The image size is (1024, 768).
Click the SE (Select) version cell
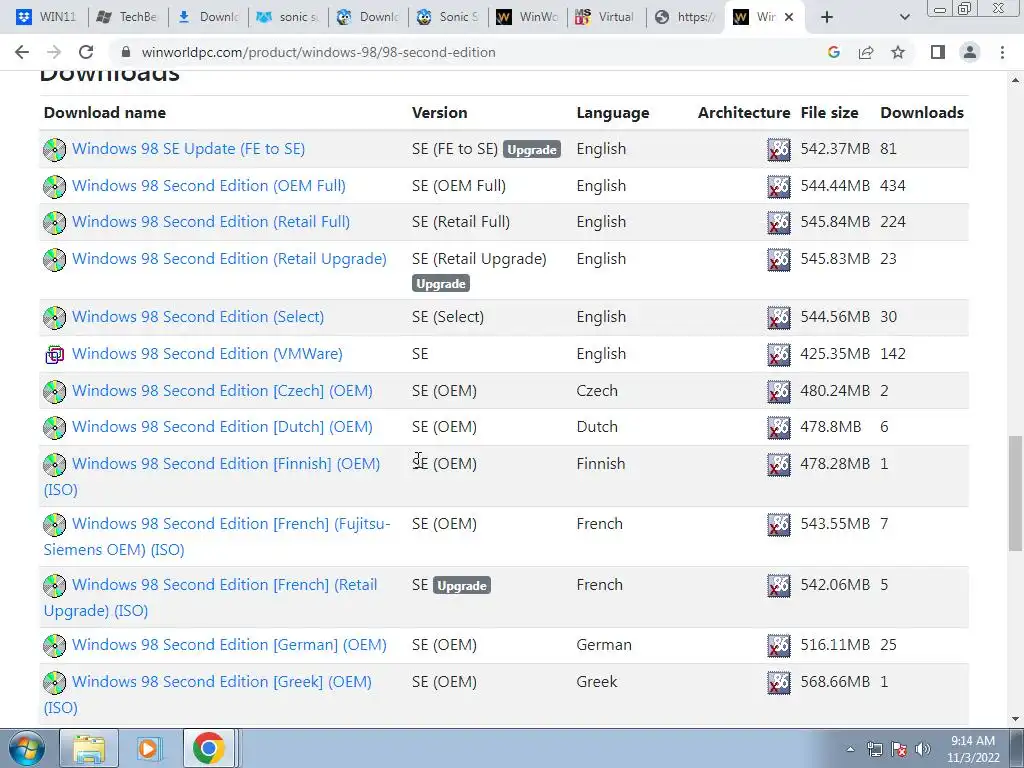click(448, 317)
